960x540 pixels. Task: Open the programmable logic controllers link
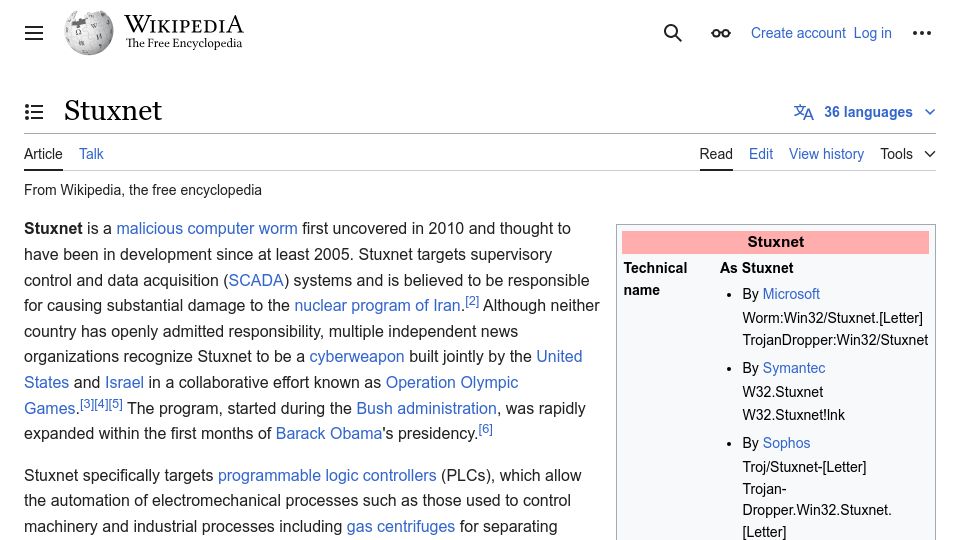point(327,476)
